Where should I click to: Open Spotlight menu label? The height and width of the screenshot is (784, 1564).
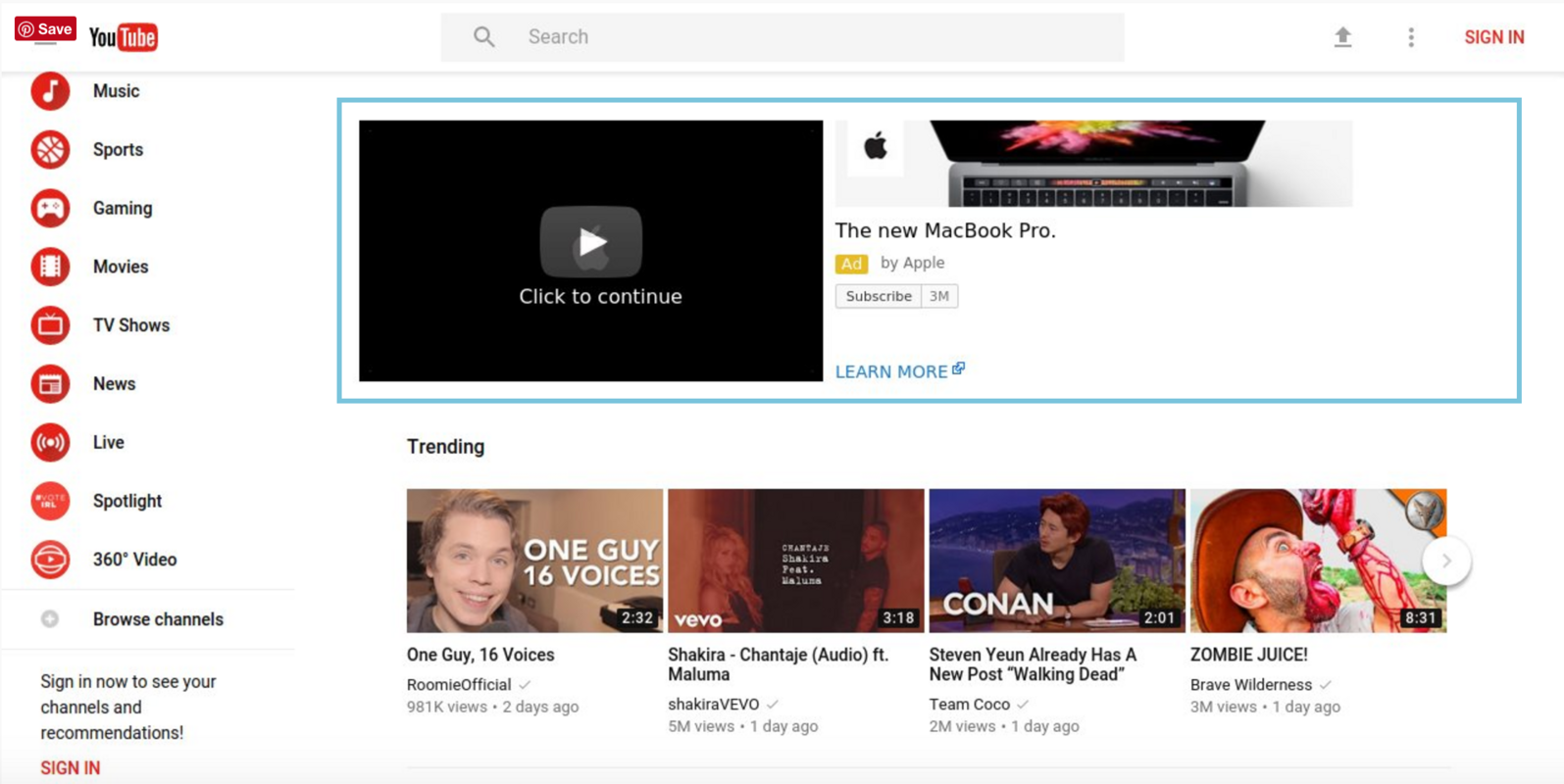click(x=127, y=501)
